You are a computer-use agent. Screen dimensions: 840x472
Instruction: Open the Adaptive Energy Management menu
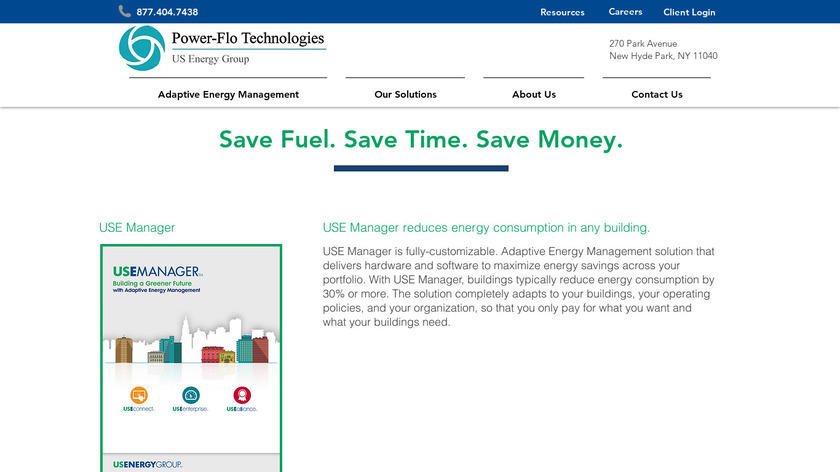pyautogui.click(x=228, y=94)
